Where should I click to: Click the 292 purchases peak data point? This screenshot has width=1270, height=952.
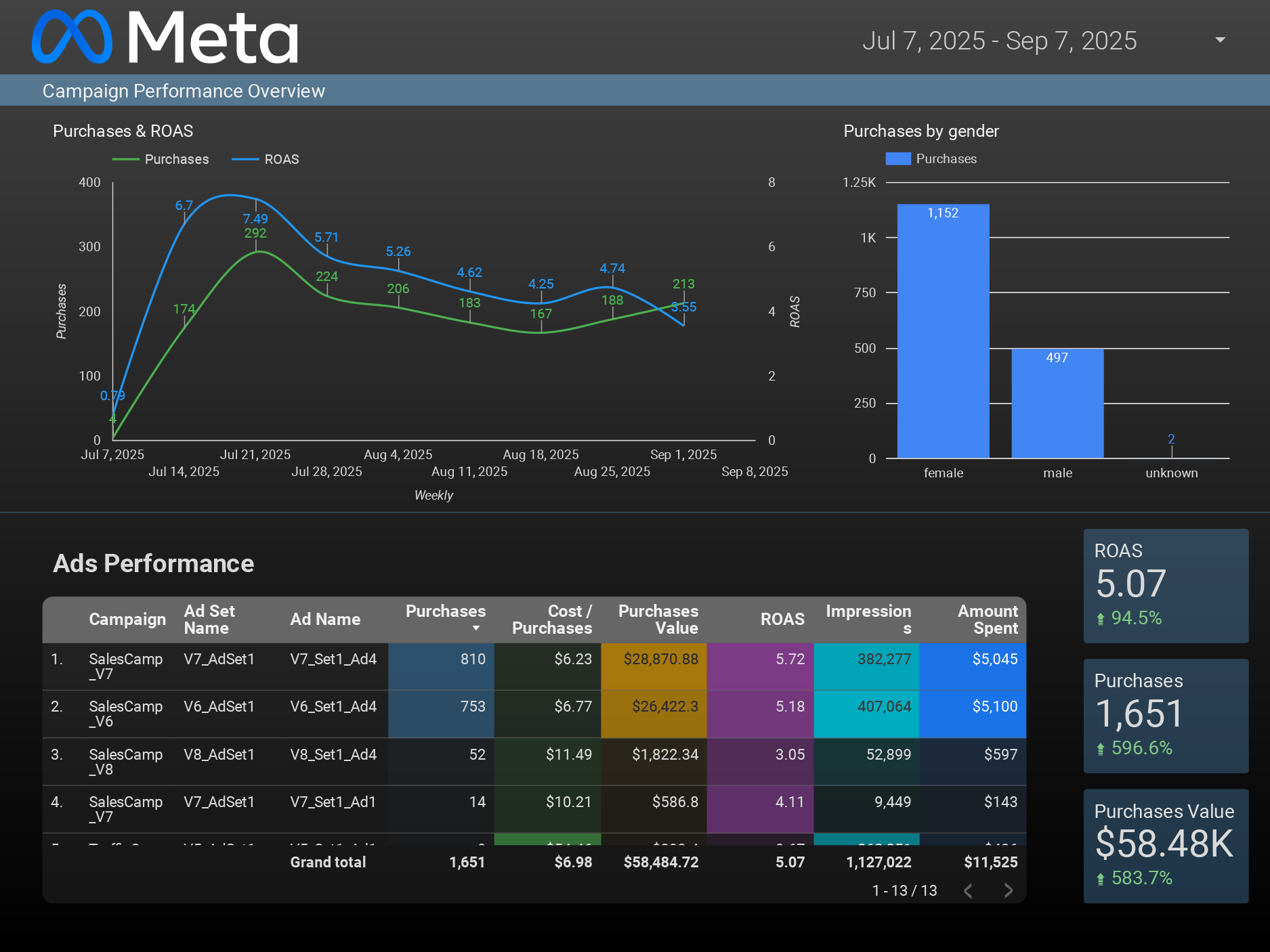pos(257,251)
